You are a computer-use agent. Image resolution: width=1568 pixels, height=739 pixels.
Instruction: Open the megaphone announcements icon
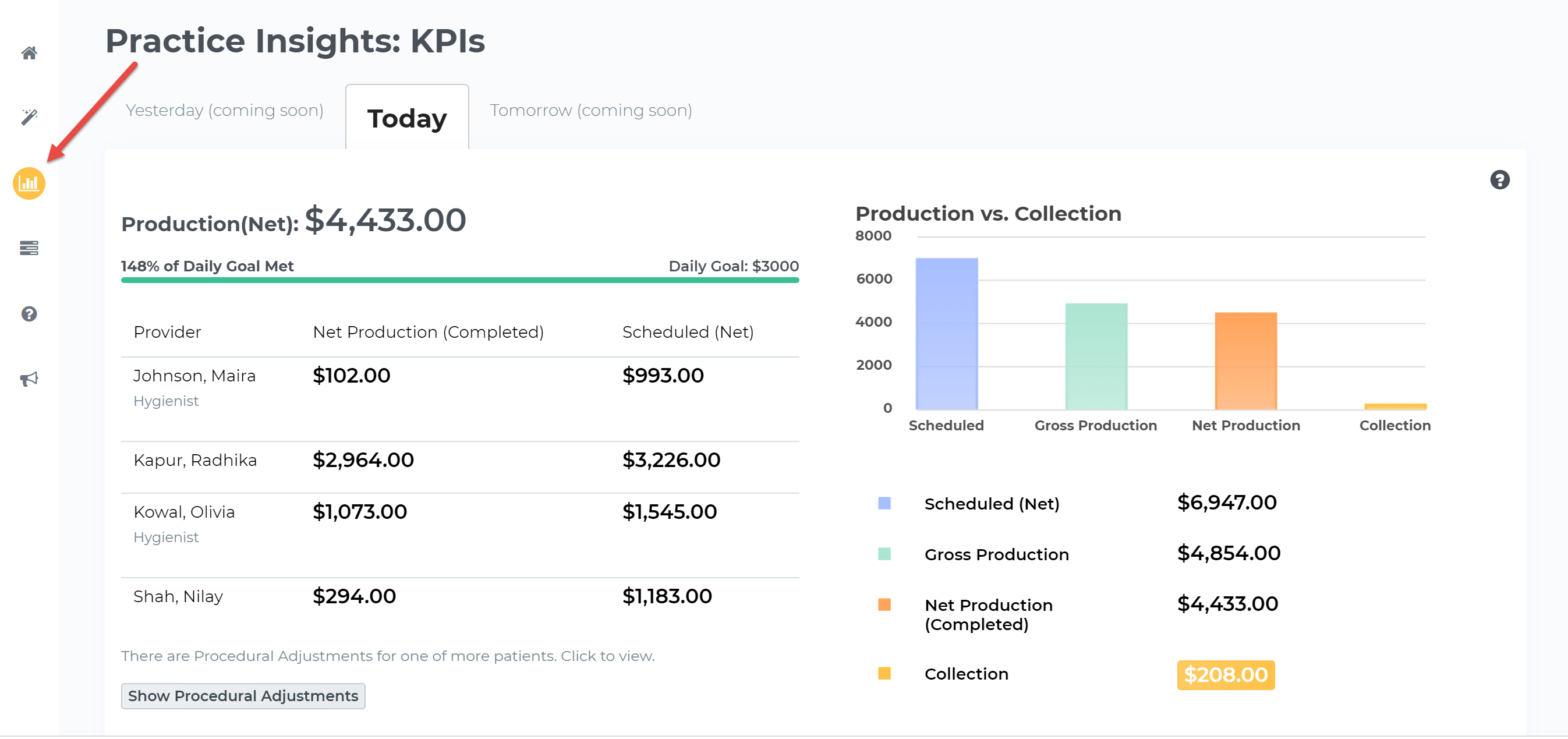(x=29, y=380)
